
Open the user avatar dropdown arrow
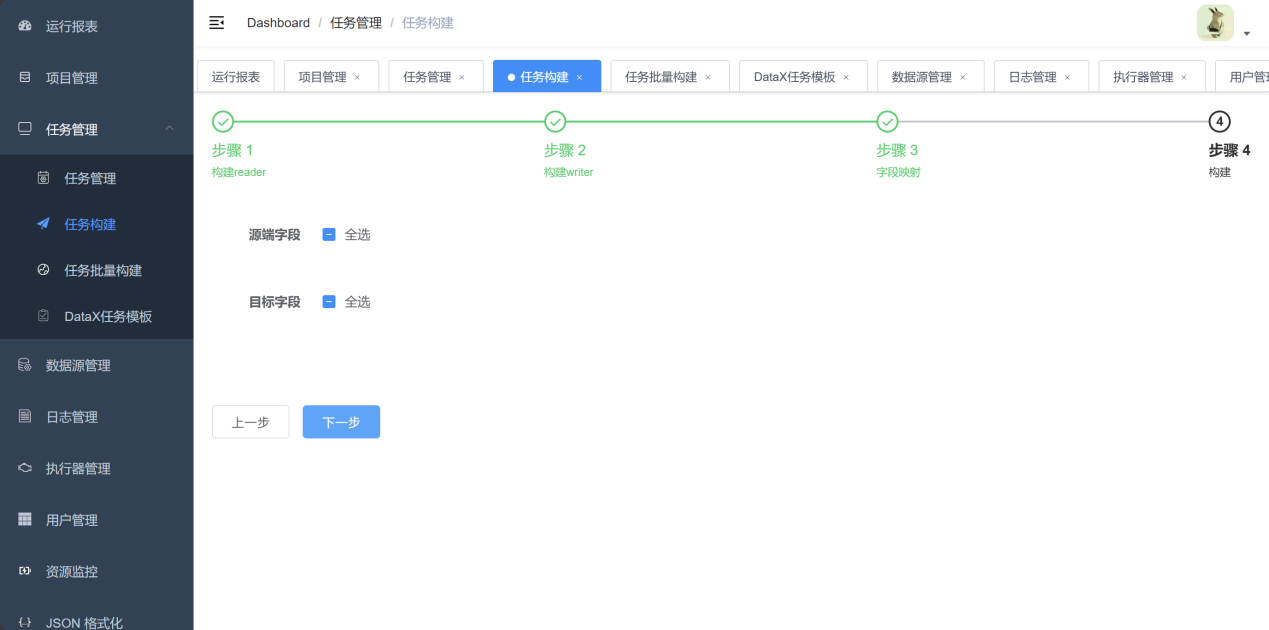coord(1247,34)
